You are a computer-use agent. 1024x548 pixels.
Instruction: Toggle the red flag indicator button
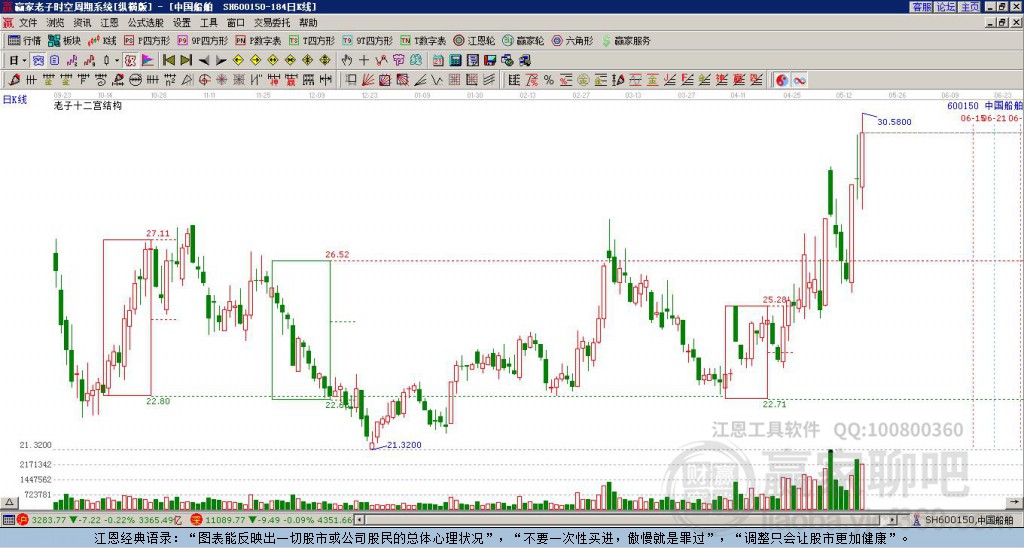148,61
